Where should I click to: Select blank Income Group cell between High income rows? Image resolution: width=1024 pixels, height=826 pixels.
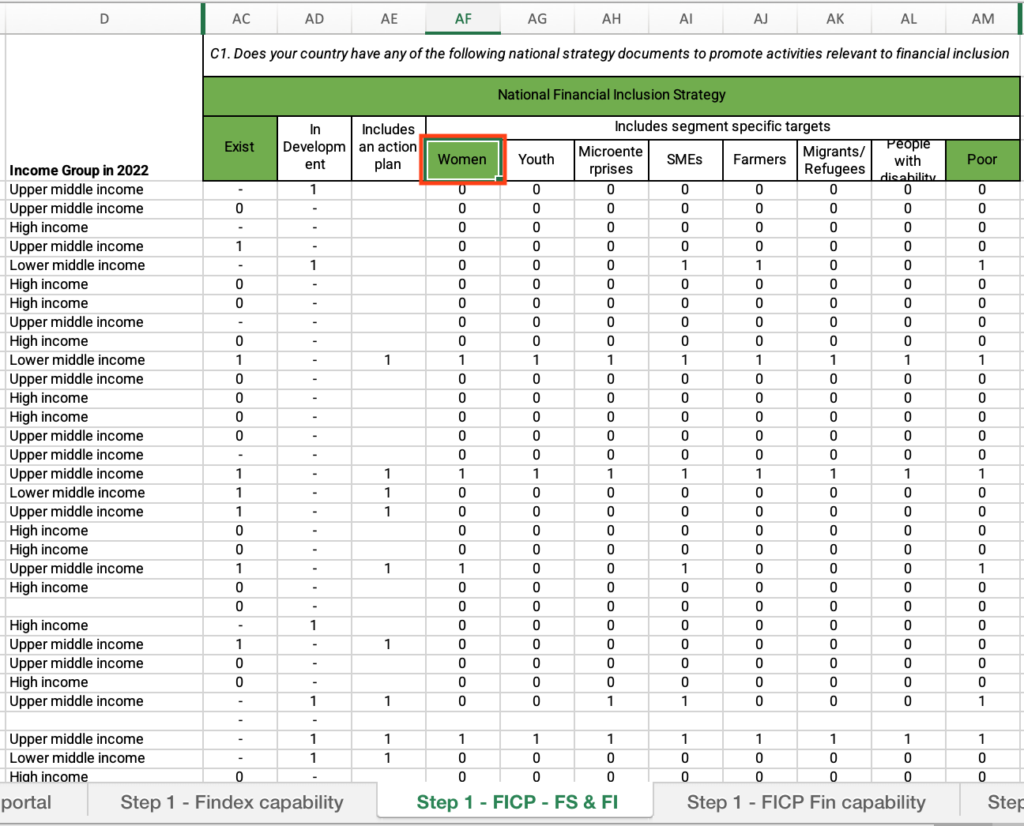[104, 607]
